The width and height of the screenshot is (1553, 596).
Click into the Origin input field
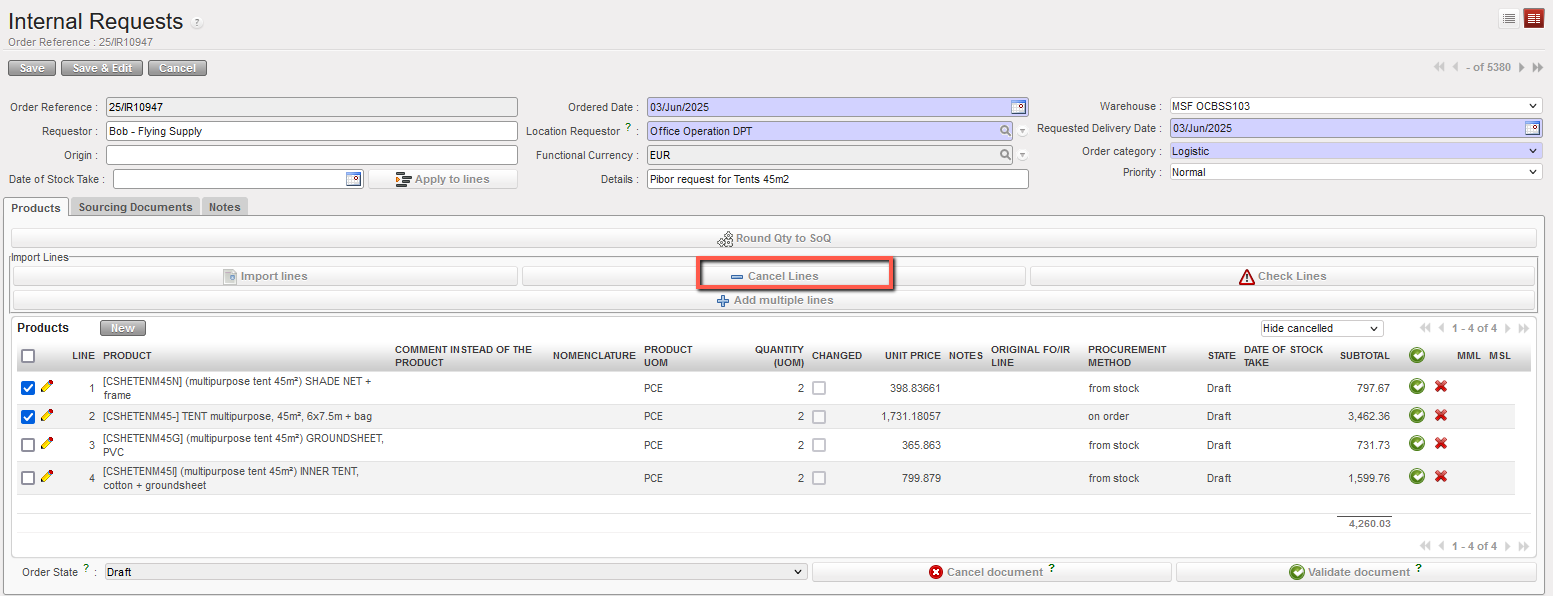(x=311, y=155)
